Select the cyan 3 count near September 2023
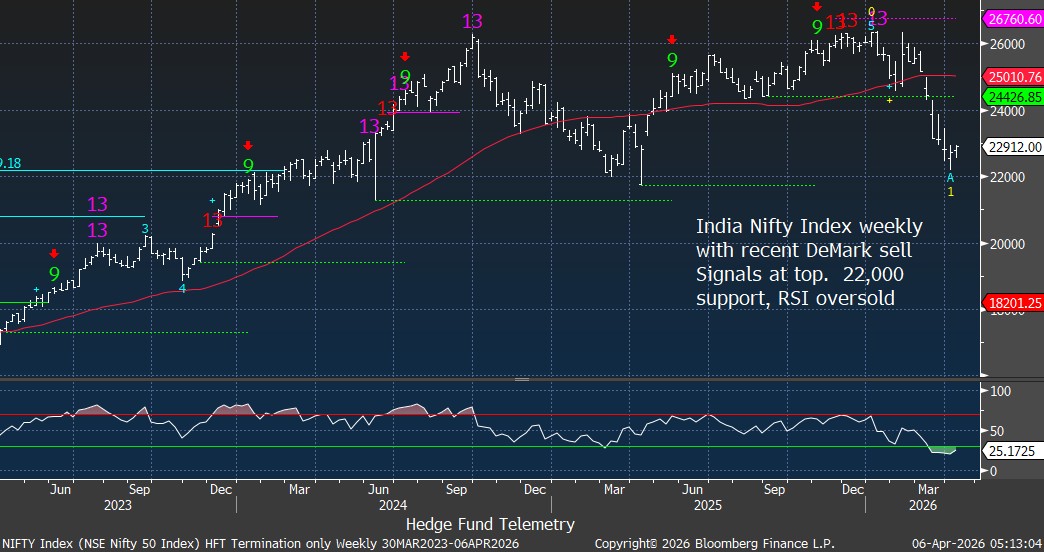 [145, 229]
